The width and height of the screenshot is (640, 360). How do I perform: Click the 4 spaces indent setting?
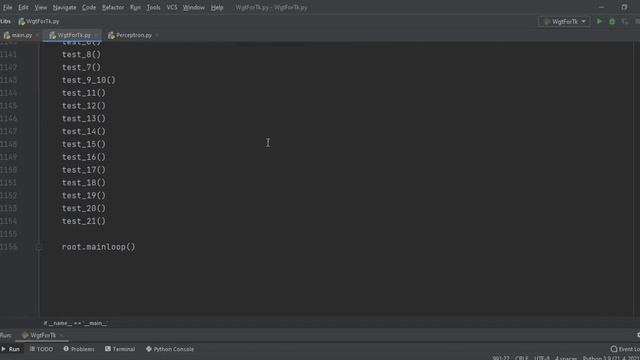[566, 358]
